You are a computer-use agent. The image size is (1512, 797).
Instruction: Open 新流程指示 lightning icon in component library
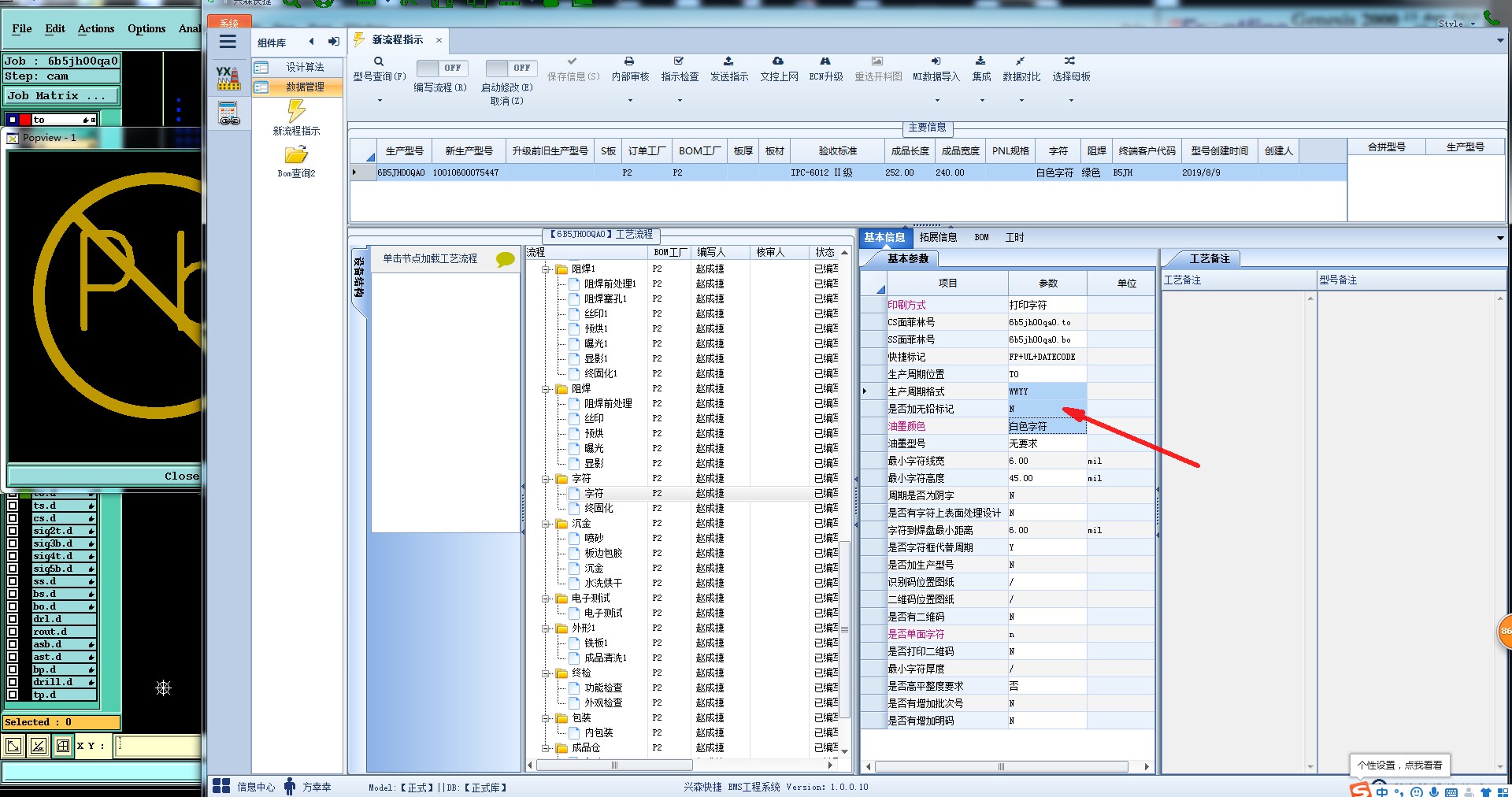pyautogui.click(x=296, y=111)
